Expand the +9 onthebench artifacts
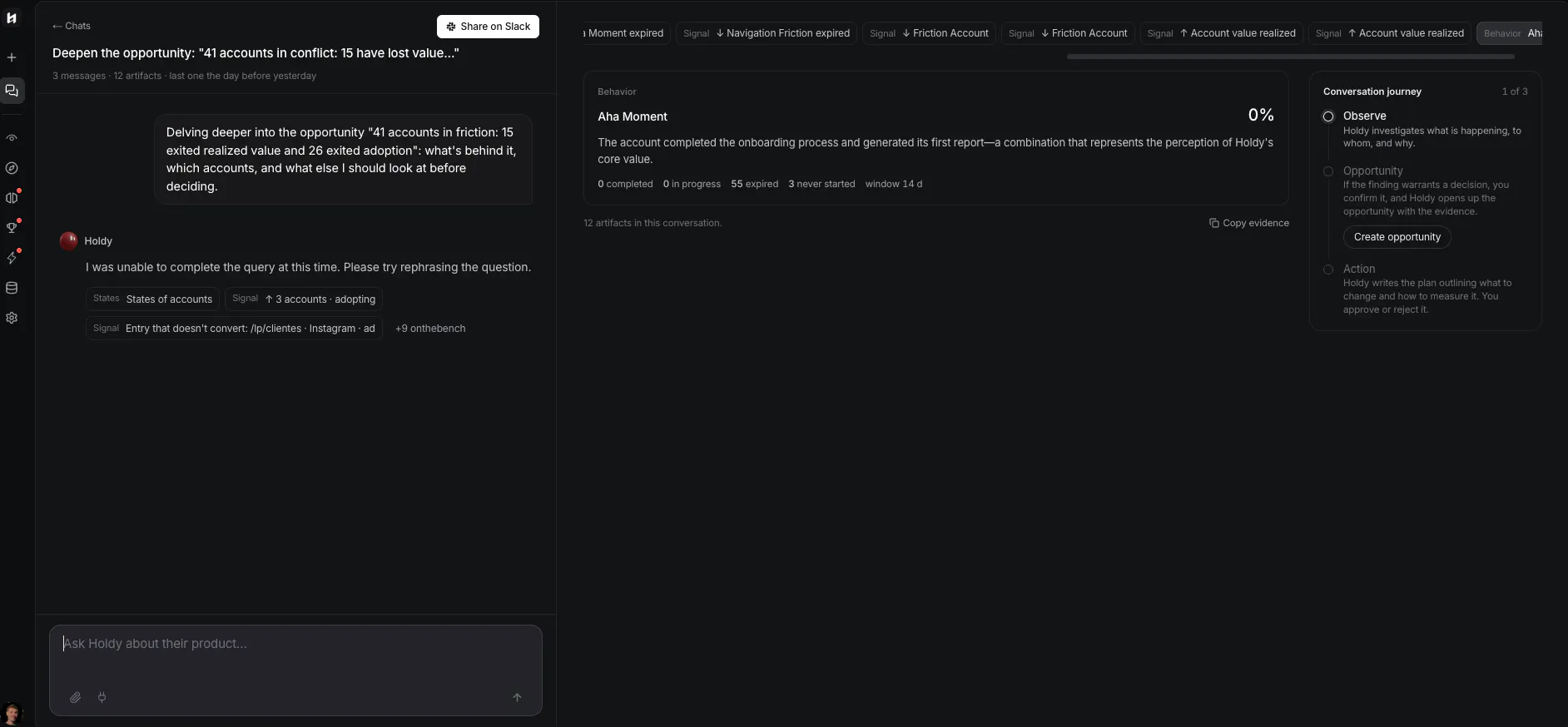 (430, 329)
